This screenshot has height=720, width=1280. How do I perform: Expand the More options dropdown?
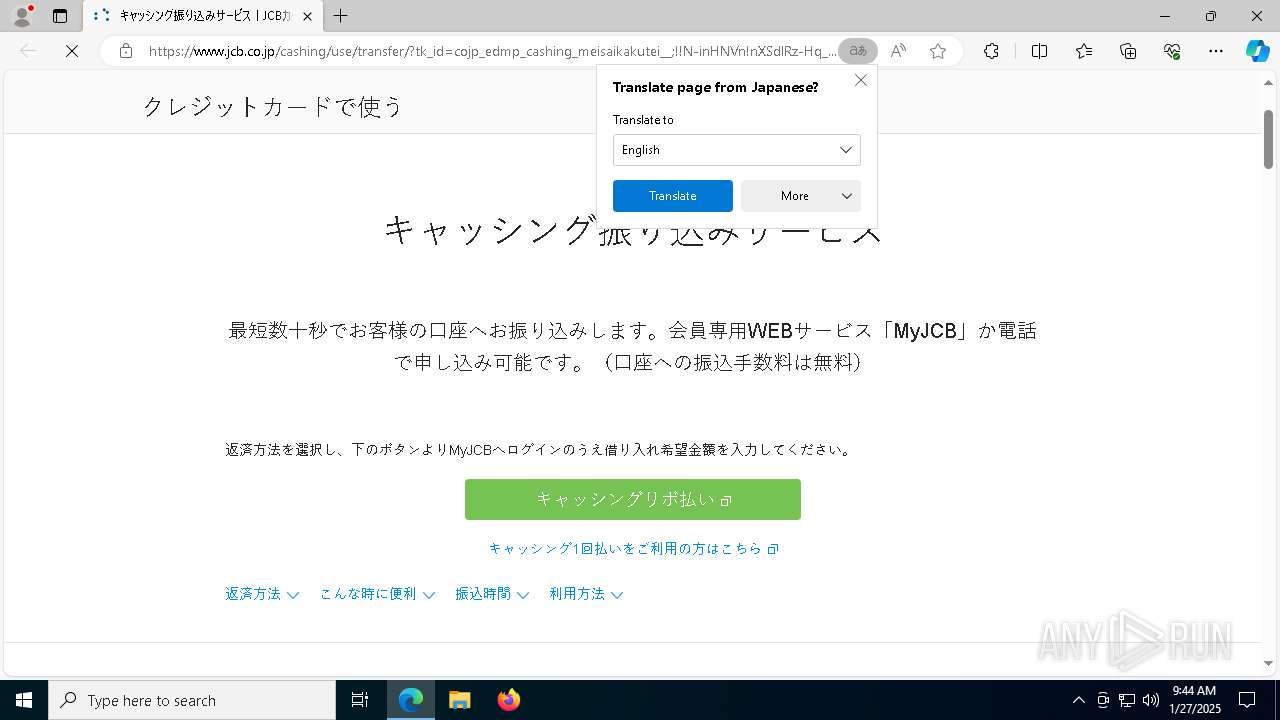click(x=800, y=196)
